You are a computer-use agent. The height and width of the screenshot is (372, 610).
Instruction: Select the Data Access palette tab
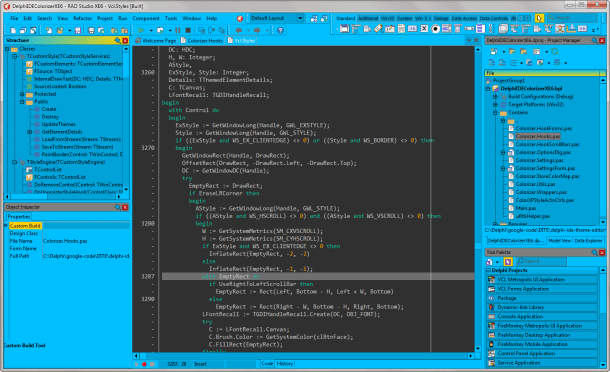tap(464, 18)
